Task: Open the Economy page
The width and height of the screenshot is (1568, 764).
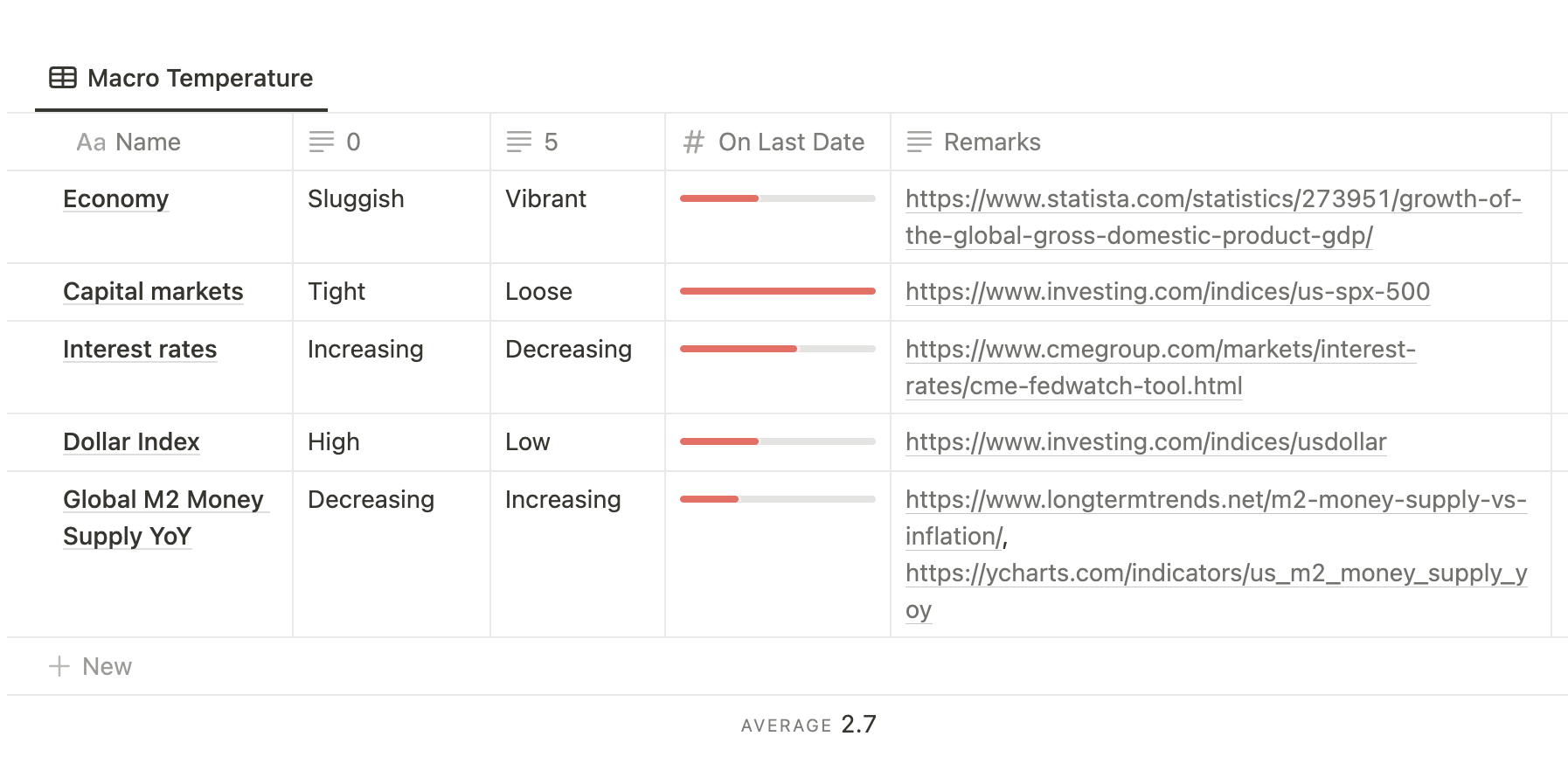Action: point(115,199)
